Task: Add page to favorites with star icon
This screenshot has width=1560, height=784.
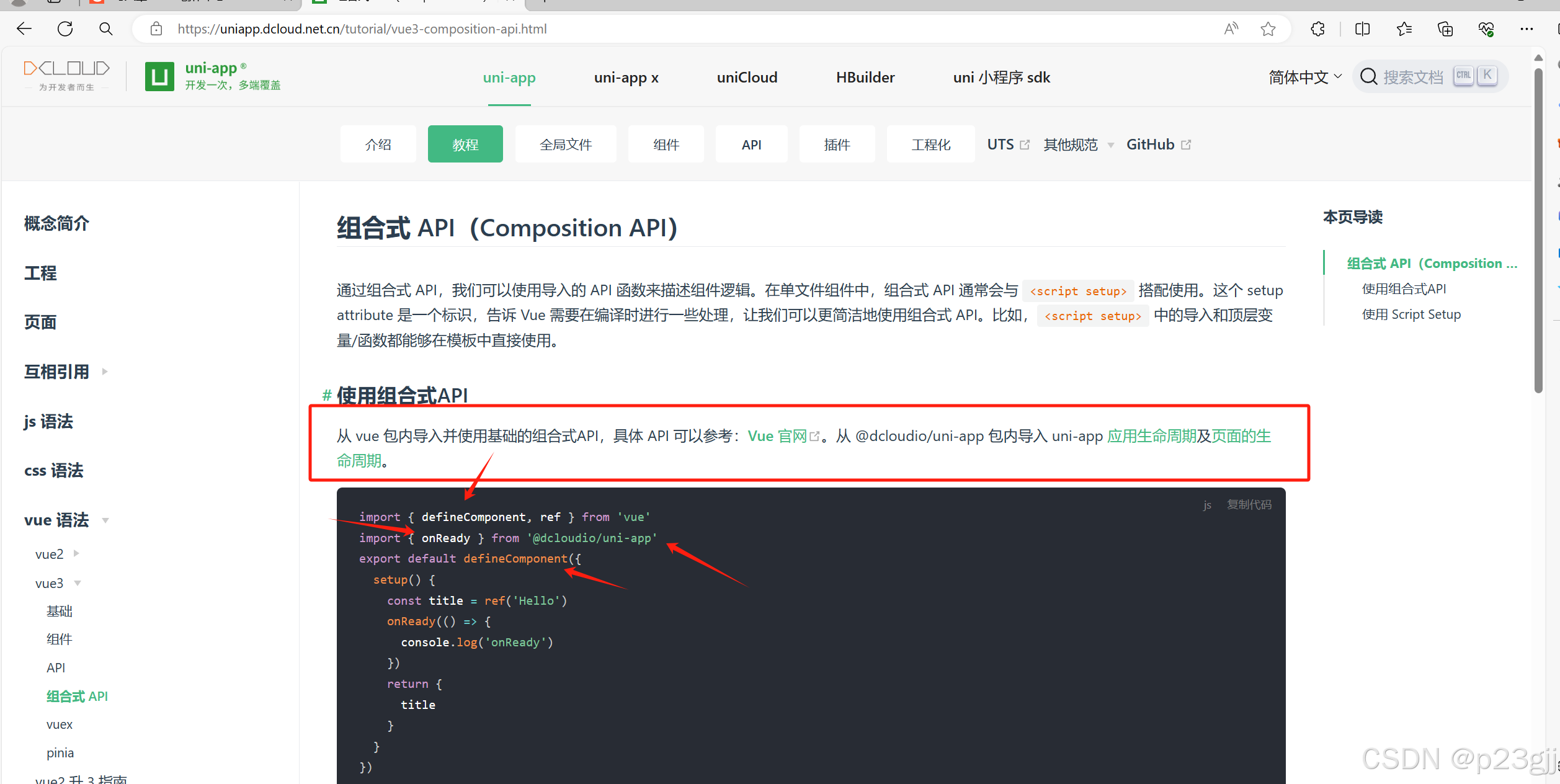Action: (x=1268, y=29)
